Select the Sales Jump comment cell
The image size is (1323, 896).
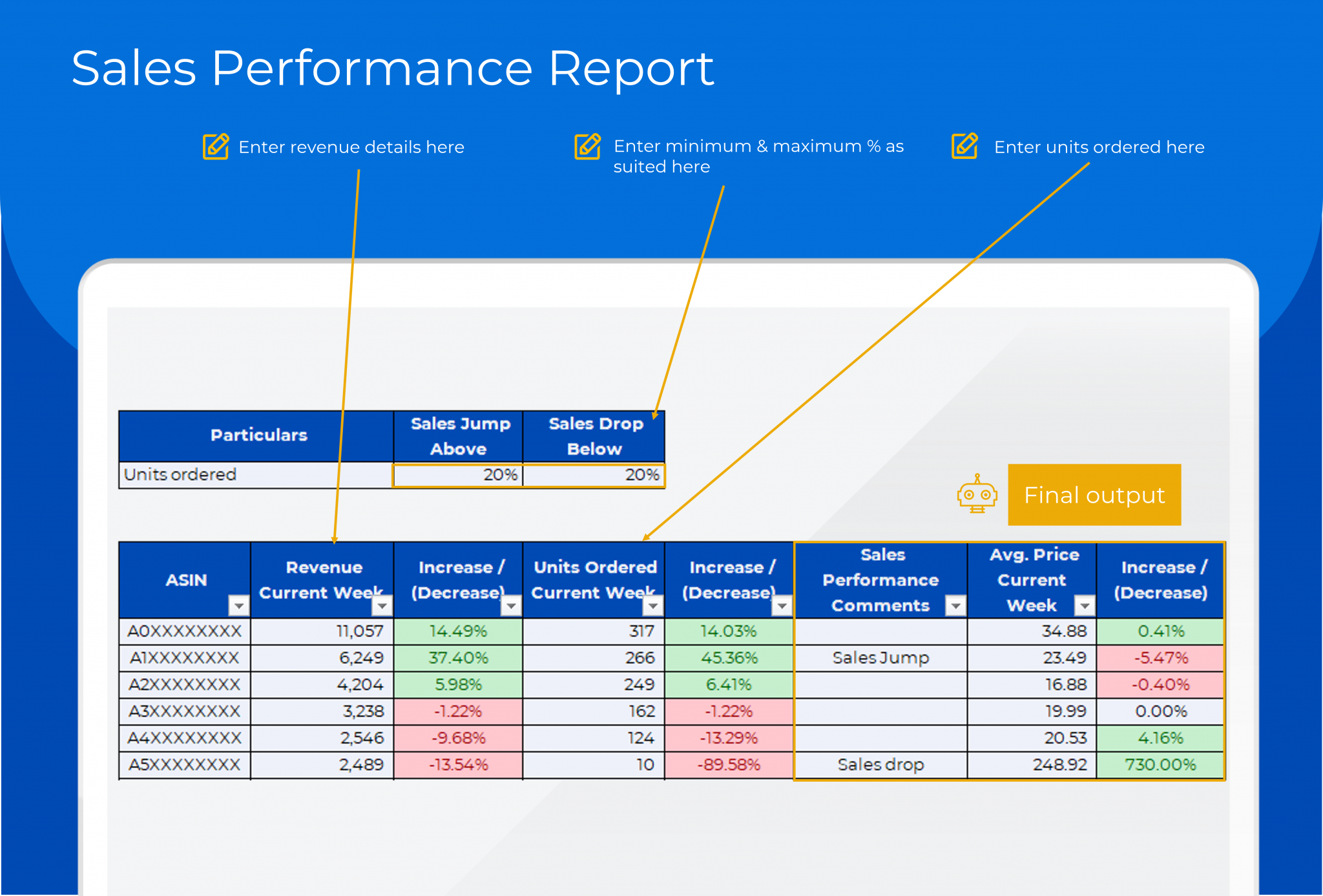coord(880,658)
